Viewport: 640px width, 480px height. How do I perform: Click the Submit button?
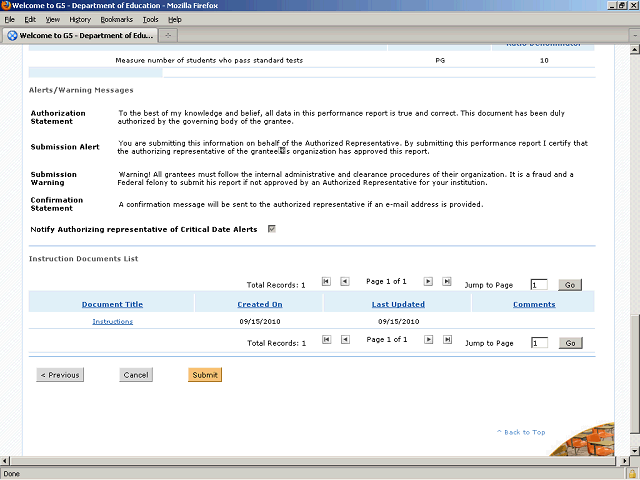[x=205, y=375]
